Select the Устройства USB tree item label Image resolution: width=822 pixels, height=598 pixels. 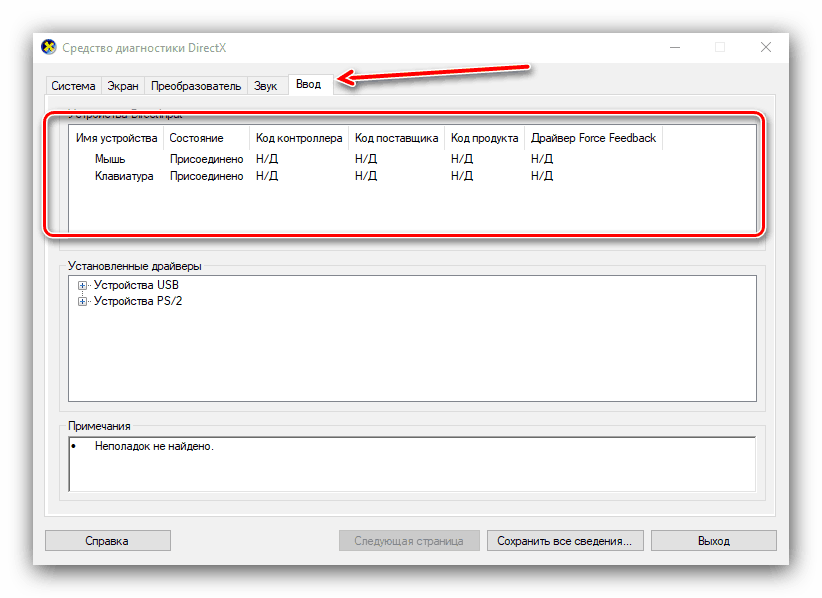coord(136,285)
